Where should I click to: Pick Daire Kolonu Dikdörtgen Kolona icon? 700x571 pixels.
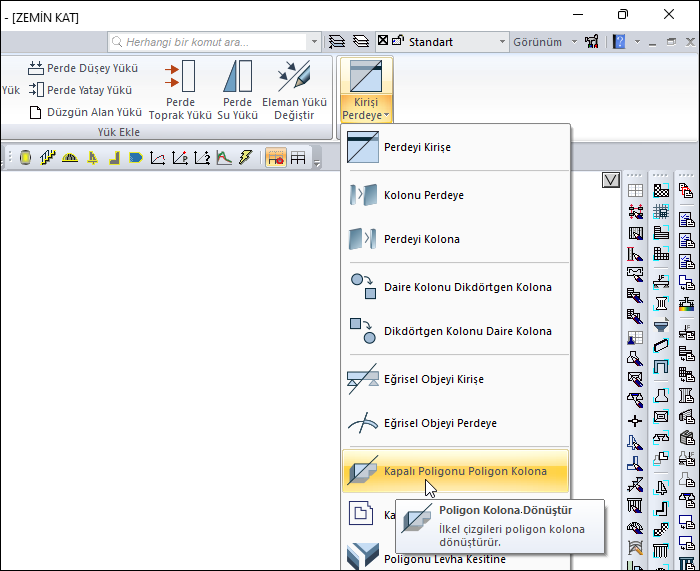coord(361,287)
